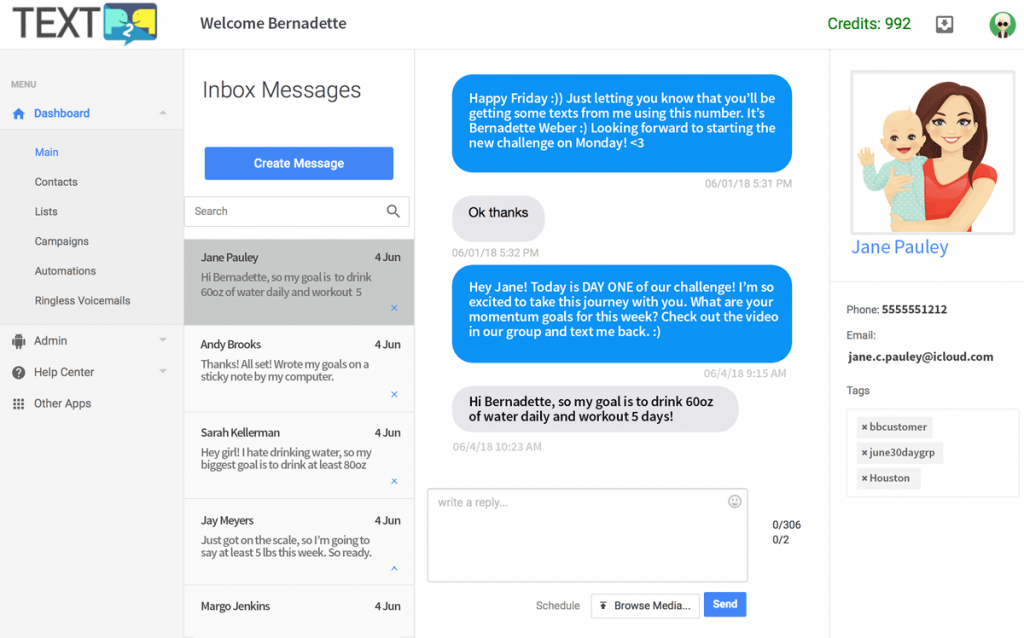The height and width of the screenshot is (638, 1024).
Task: Focus the write a reply text box
Action: (x=587, y=535)
